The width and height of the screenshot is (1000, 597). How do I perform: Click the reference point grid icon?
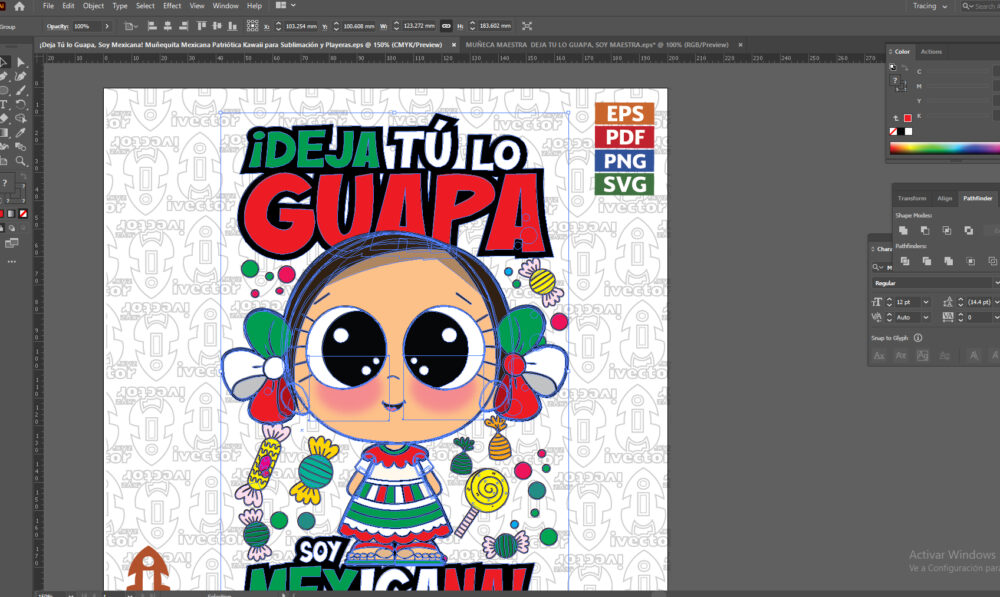tap(253, 26)
